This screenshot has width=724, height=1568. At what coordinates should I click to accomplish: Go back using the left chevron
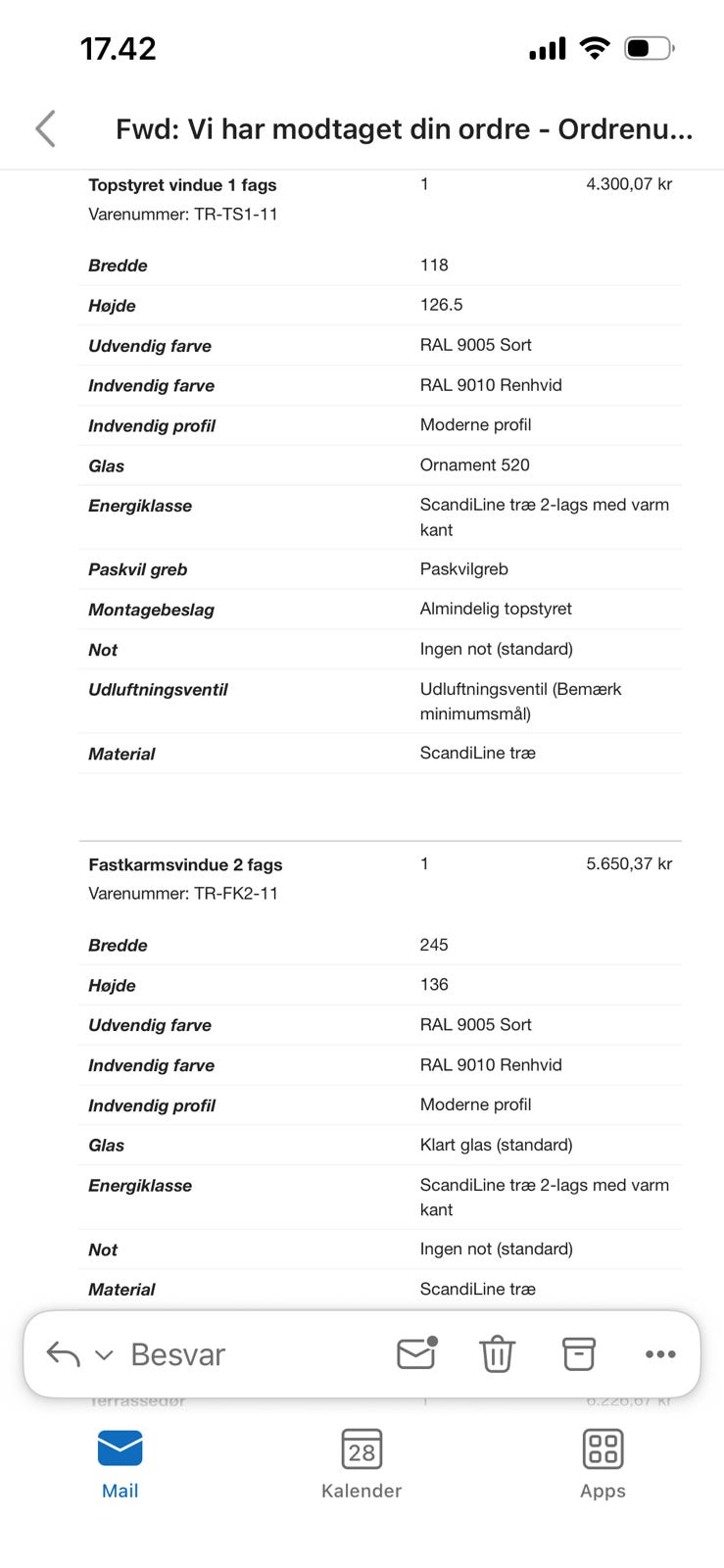pos(45,128)
